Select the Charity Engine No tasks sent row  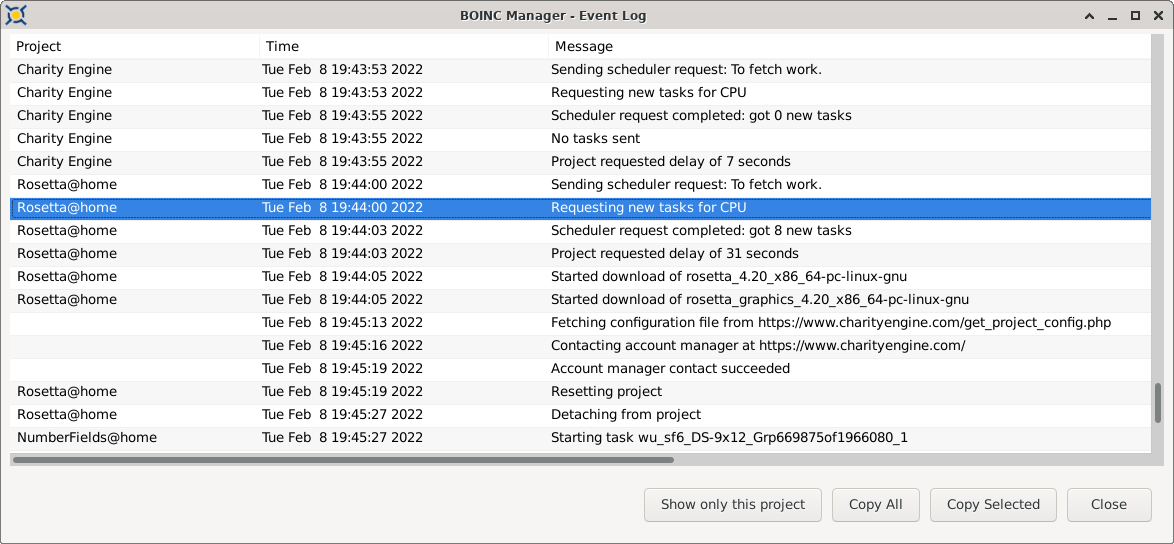(x=580, y=138)
